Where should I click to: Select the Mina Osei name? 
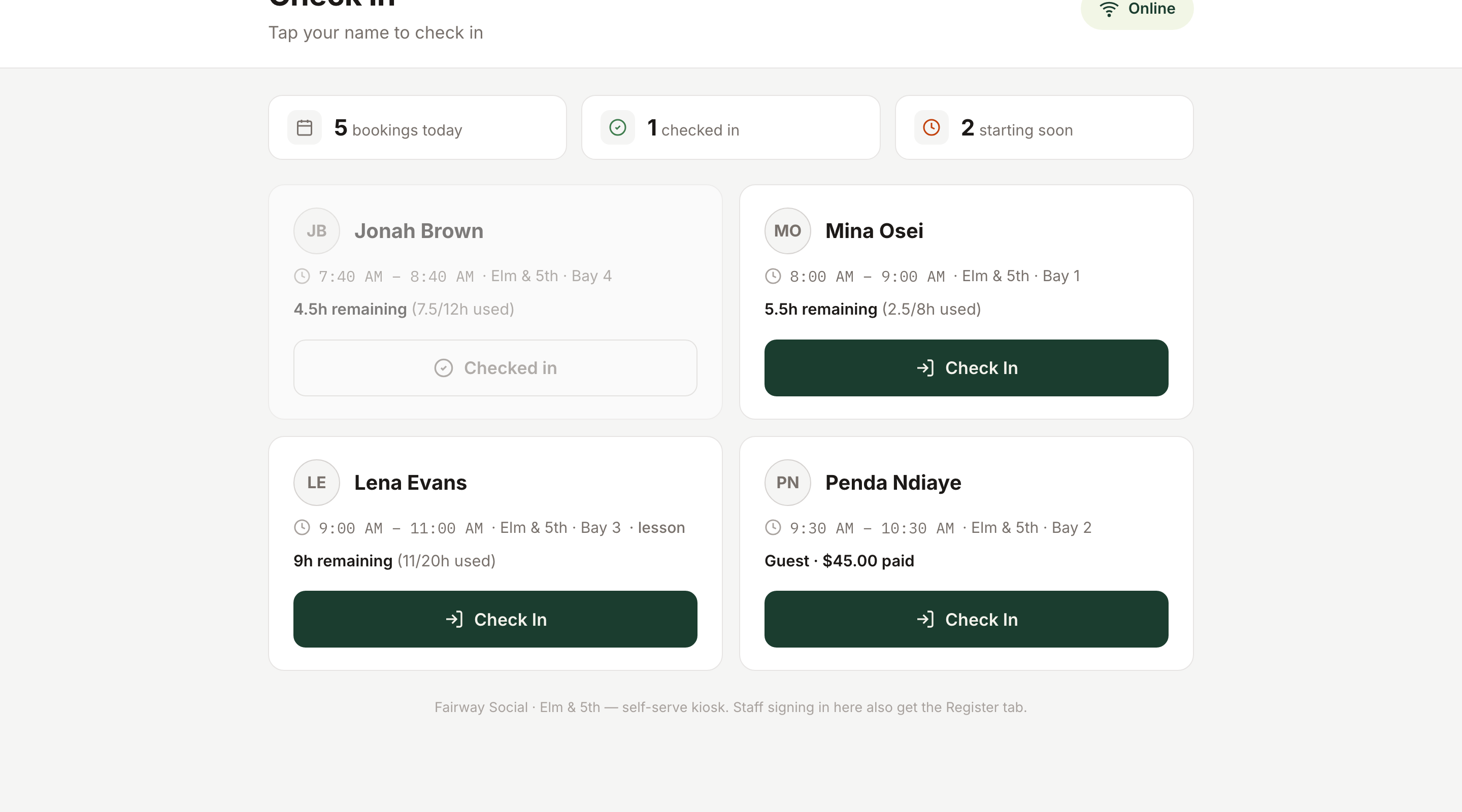[874, 231]
